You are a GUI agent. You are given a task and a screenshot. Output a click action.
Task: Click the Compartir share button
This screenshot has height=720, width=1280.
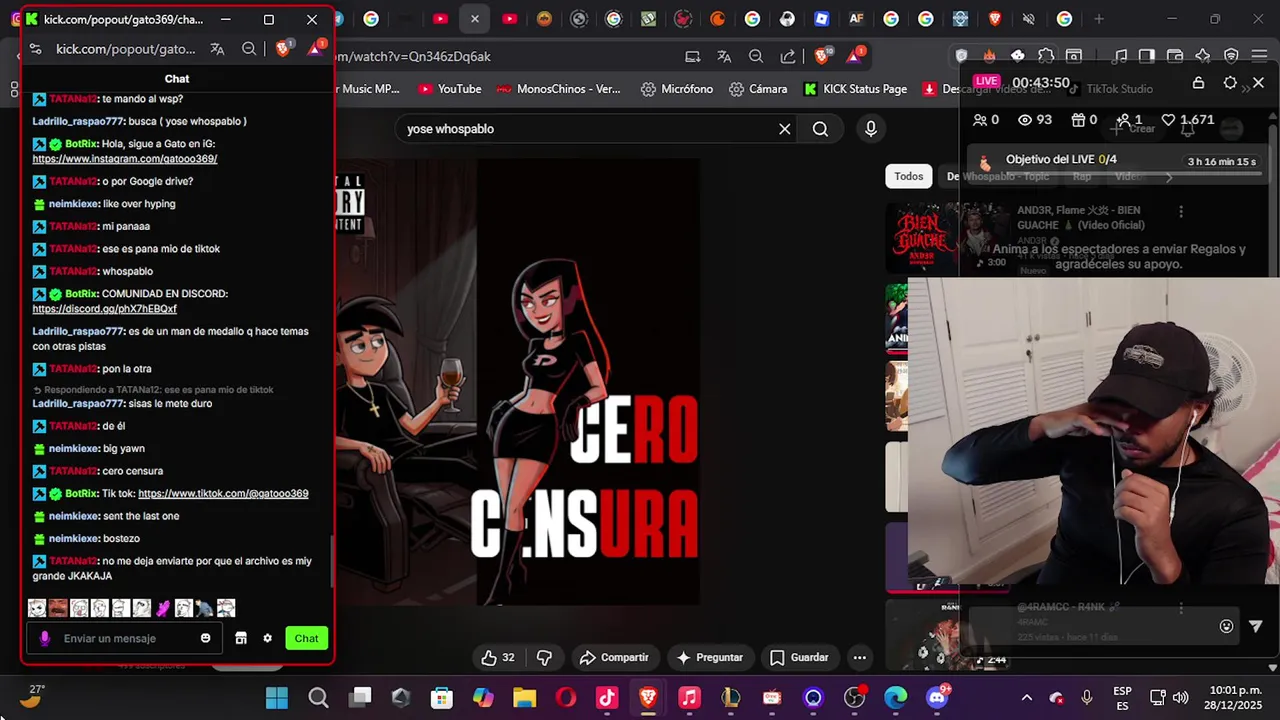[614, 657]
